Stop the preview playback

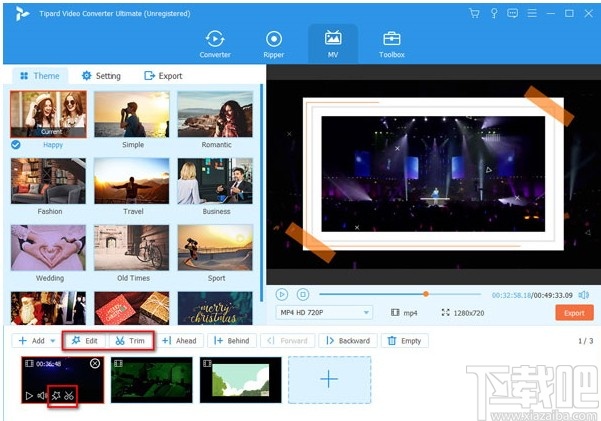[x=303, y=294]
